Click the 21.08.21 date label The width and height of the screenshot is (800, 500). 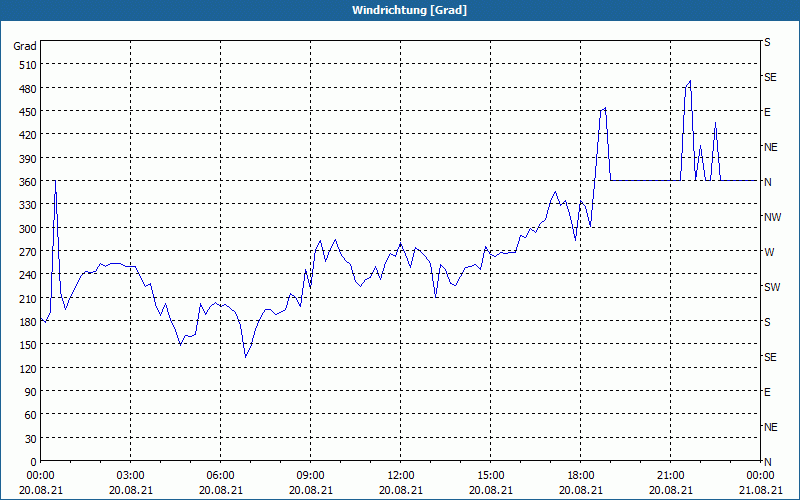pyautogui.click(x=759, y=490)
